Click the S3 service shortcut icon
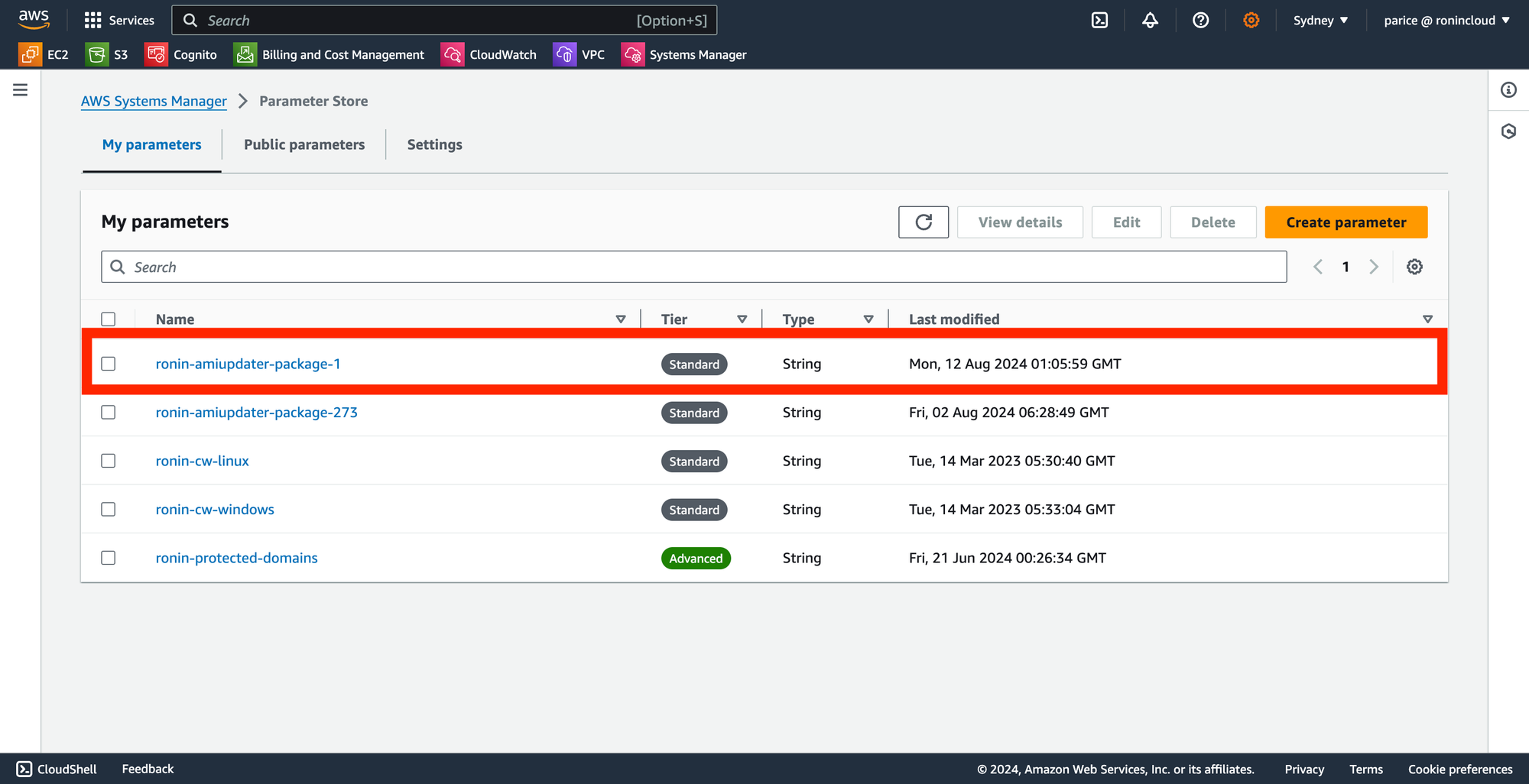 point(97,54)
